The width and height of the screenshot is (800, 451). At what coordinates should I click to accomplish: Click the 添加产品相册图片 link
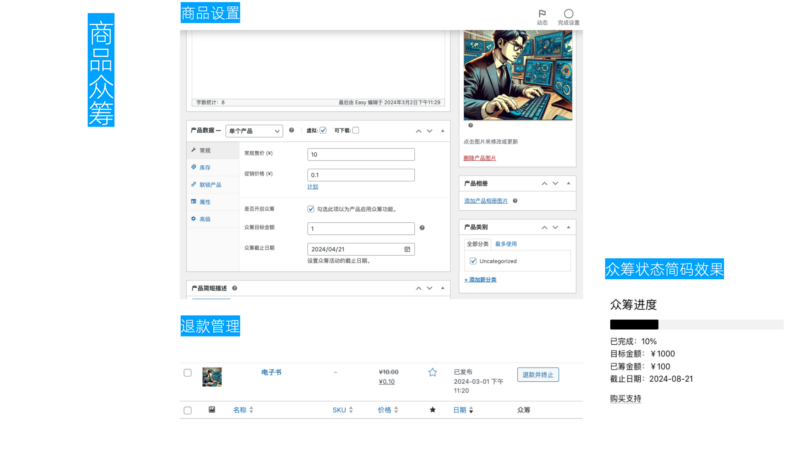pyautogui.click(x=486, y=201)
